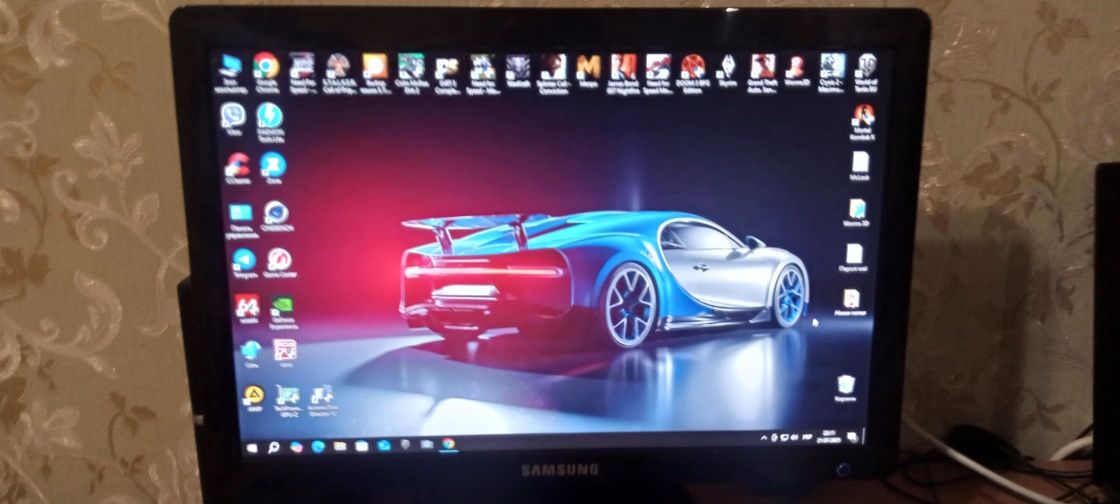Open the AIDA64 desktop shortcut
Screen dimensions: 1120x504
point(247,309)
